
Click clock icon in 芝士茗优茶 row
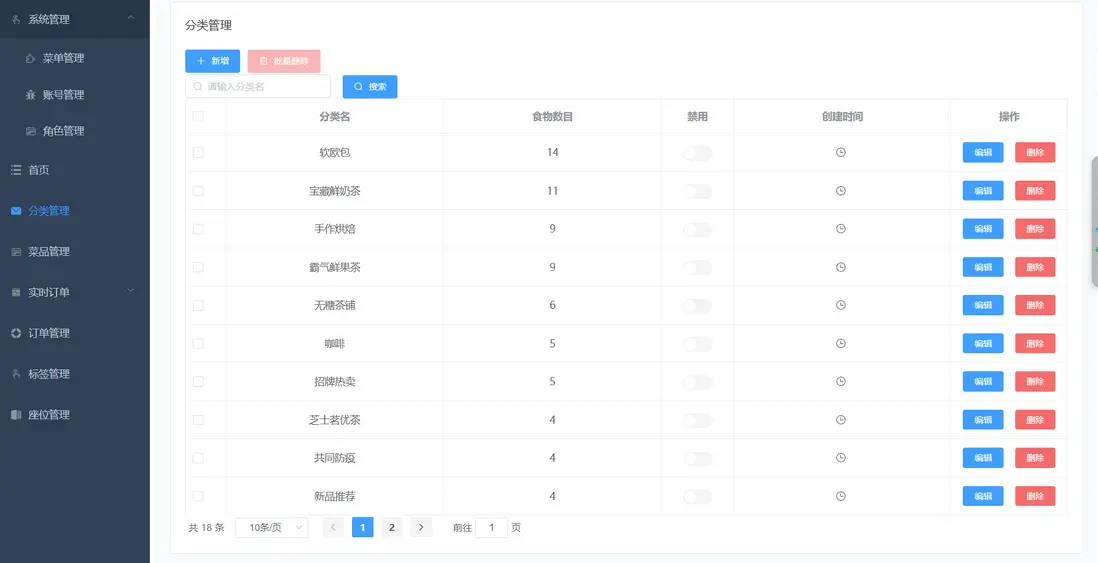coord(841,419)
